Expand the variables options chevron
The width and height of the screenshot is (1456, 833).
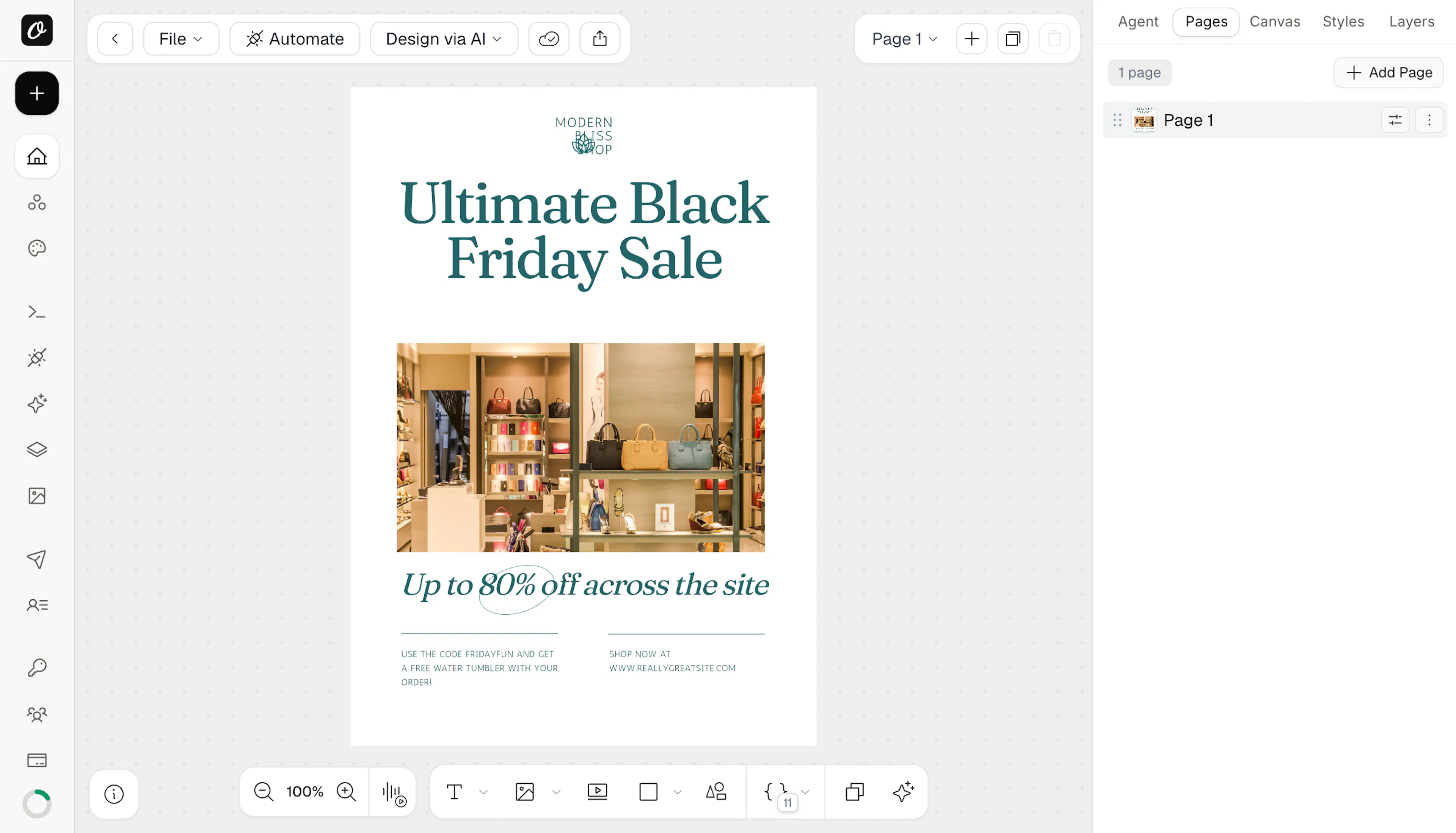[x=805, y=792]
